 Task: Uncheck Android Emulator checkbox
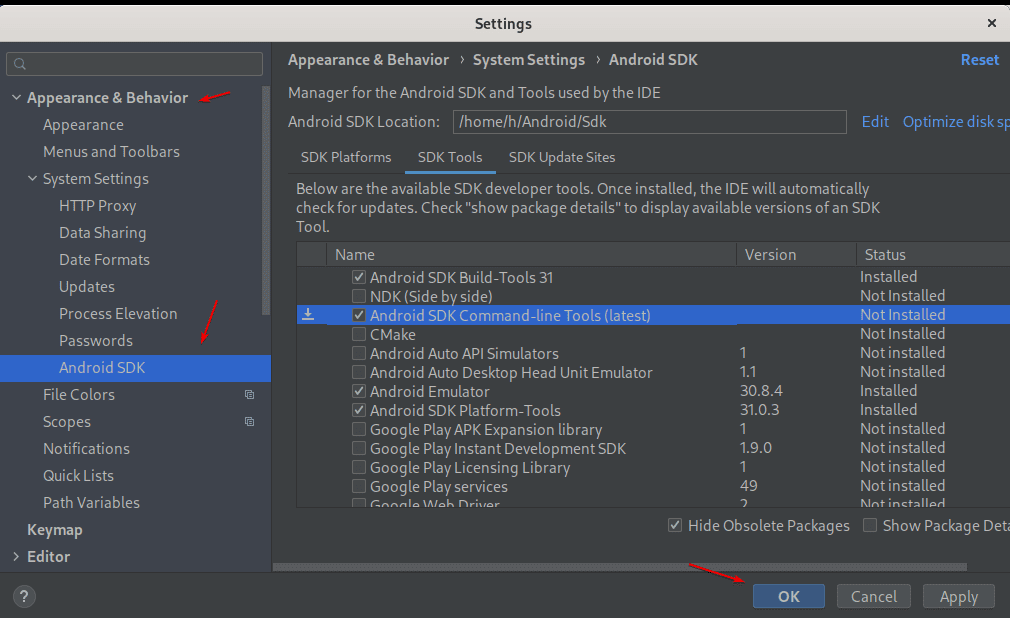pyautogui.click(x=359, y=391)
